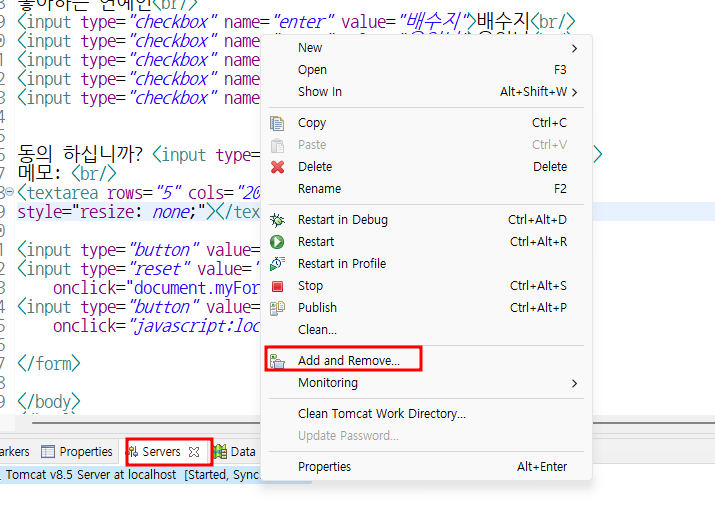
Task: Click the Restart in Profile icon
Action: [x=277, y=264]
